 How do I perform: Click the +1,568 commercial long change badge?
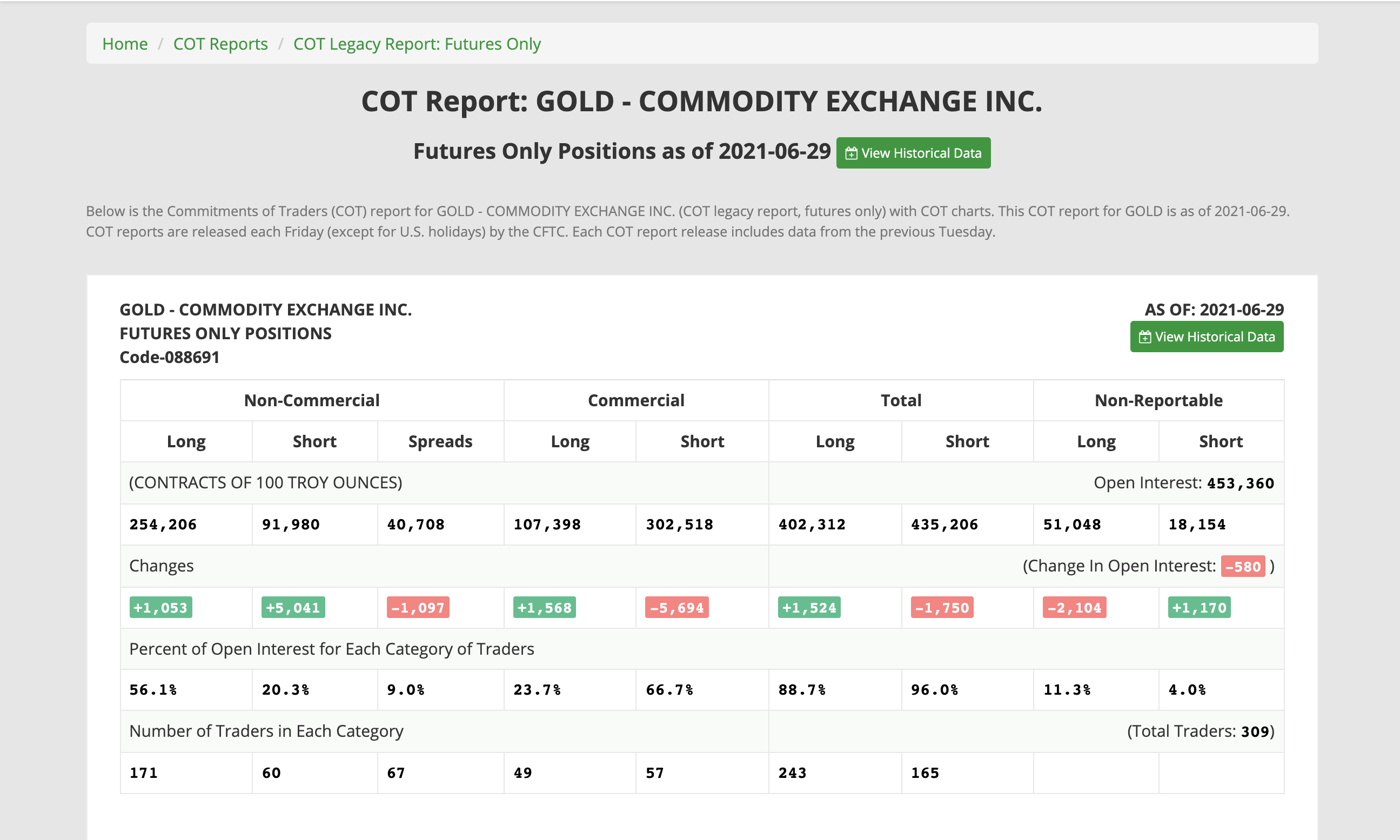click(544, 607)
